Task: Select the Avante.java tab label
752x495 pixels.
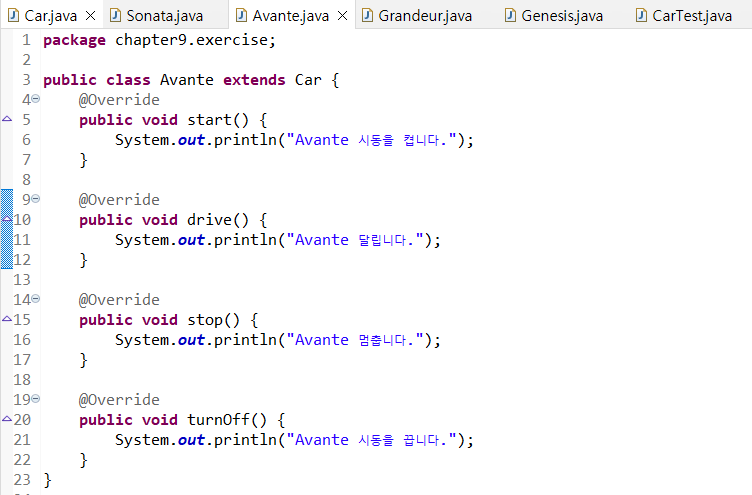Action: coord(290,16)
